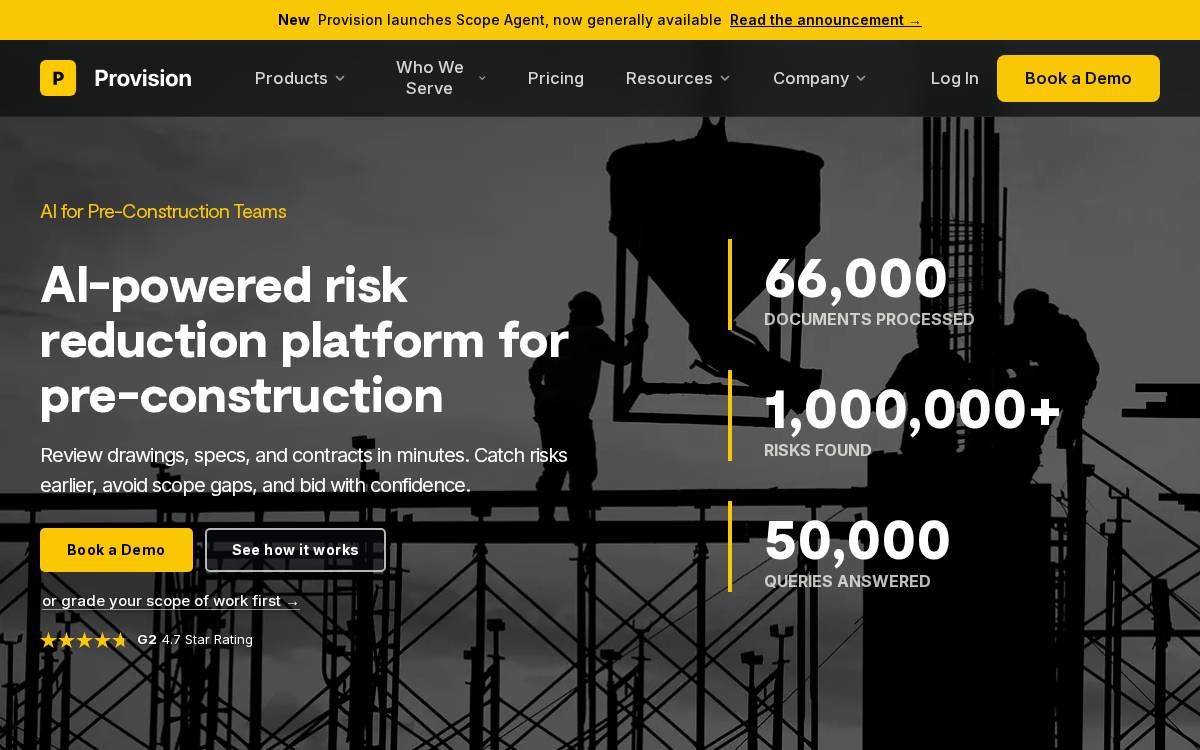
Task: Click the 1,000,000+ statistic
Action: tap(912, 409)
